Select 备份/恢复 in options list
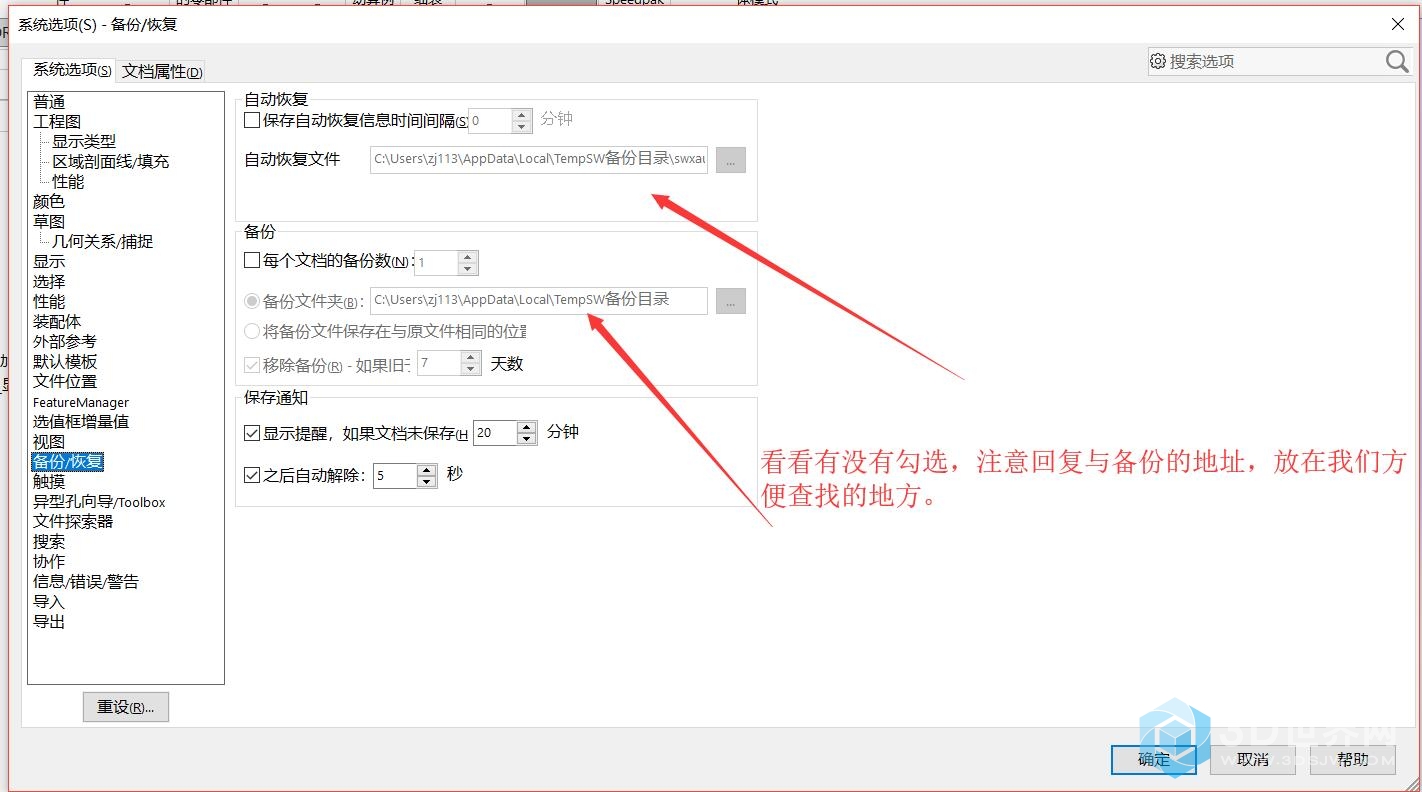 (x=68, y=462)
